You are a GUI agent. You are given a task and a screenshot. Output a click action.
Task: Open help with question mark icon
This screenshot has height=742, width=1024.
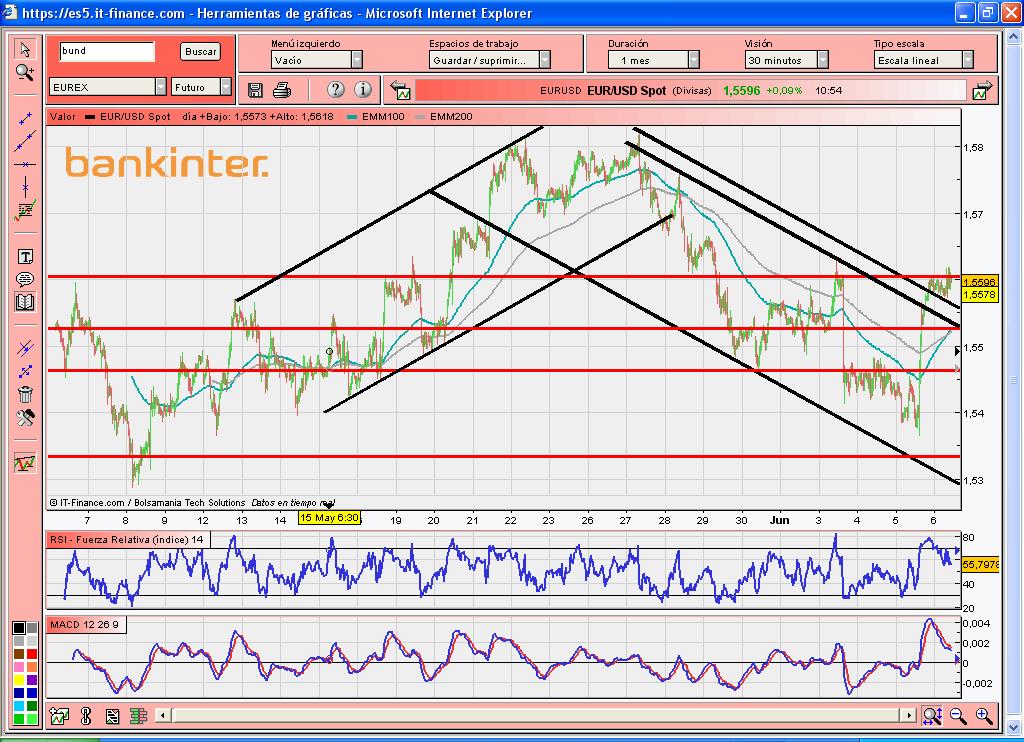[x=335, y=90]
